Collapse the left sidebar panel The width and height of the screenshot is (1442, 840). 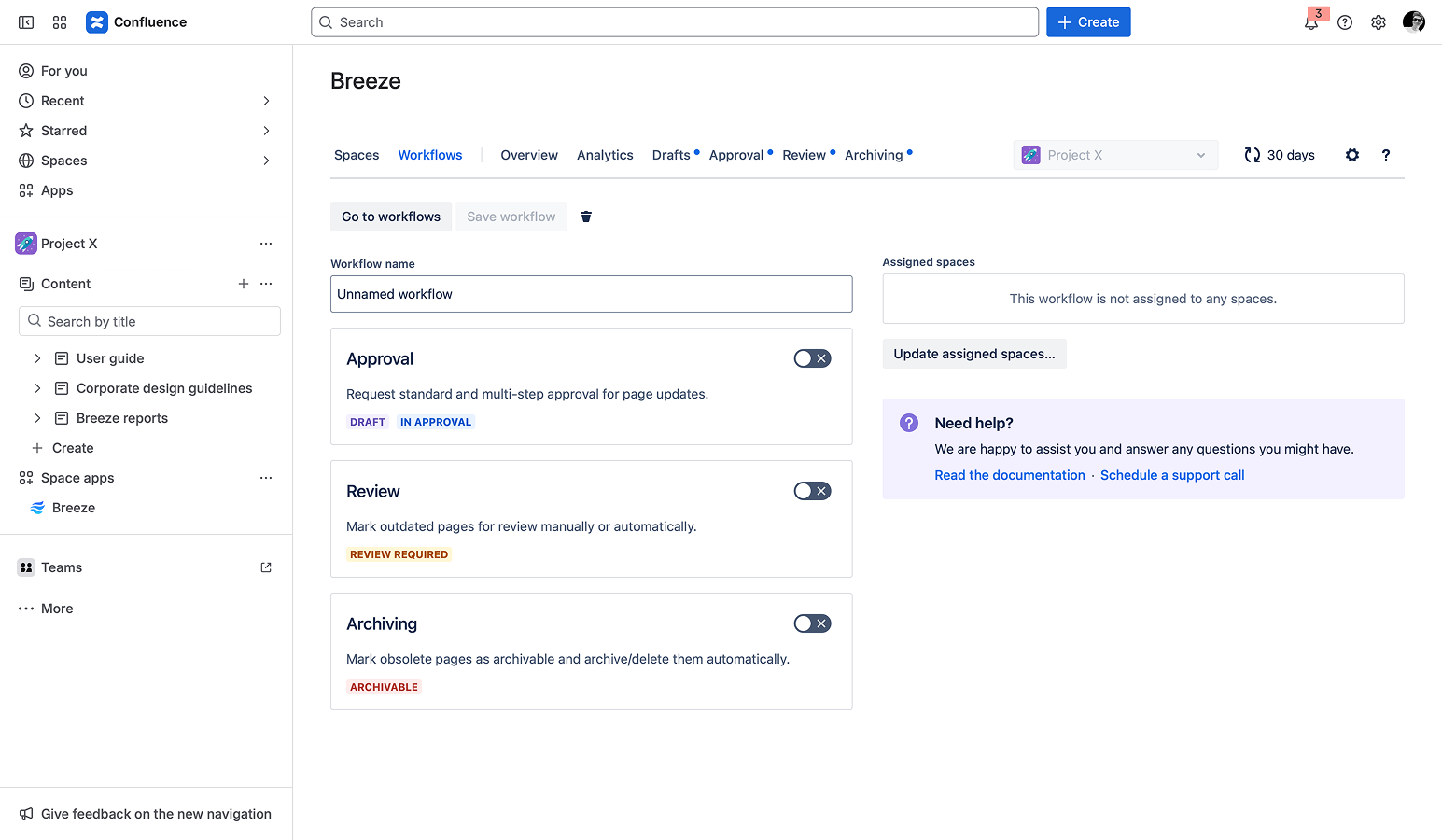point(25,21)
